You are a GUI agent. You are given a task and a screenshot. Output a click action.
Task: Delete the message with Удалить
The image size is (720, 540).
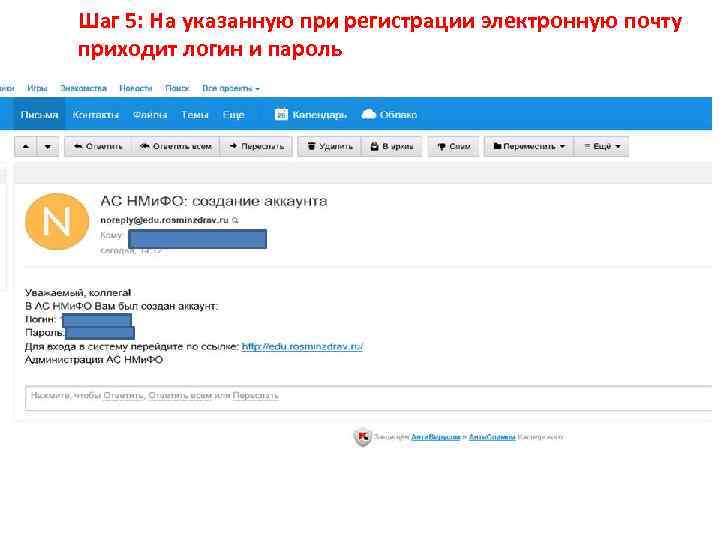[329, 146]
